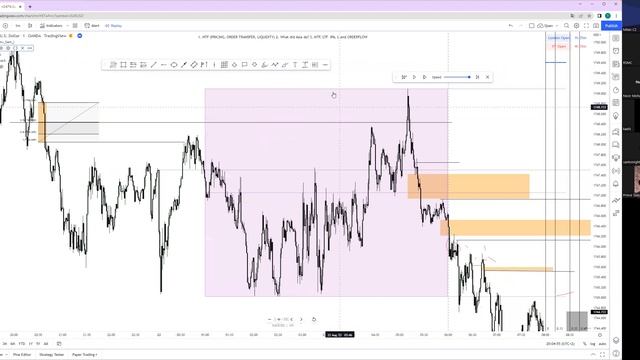This screenshot has height=360, width=640.
Task: Toggle fullscreen mode
Action: (x=586, y=26)
